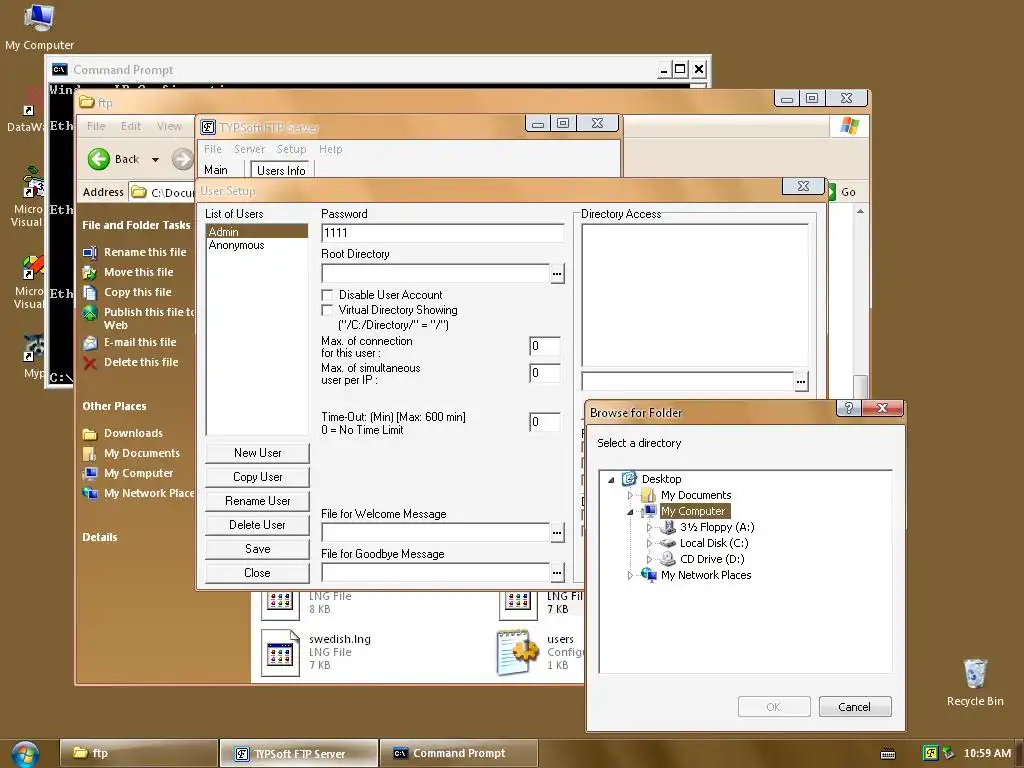Focus the Password field
The height and width of the screenshot is (768, 1024).
pos(443,233)
